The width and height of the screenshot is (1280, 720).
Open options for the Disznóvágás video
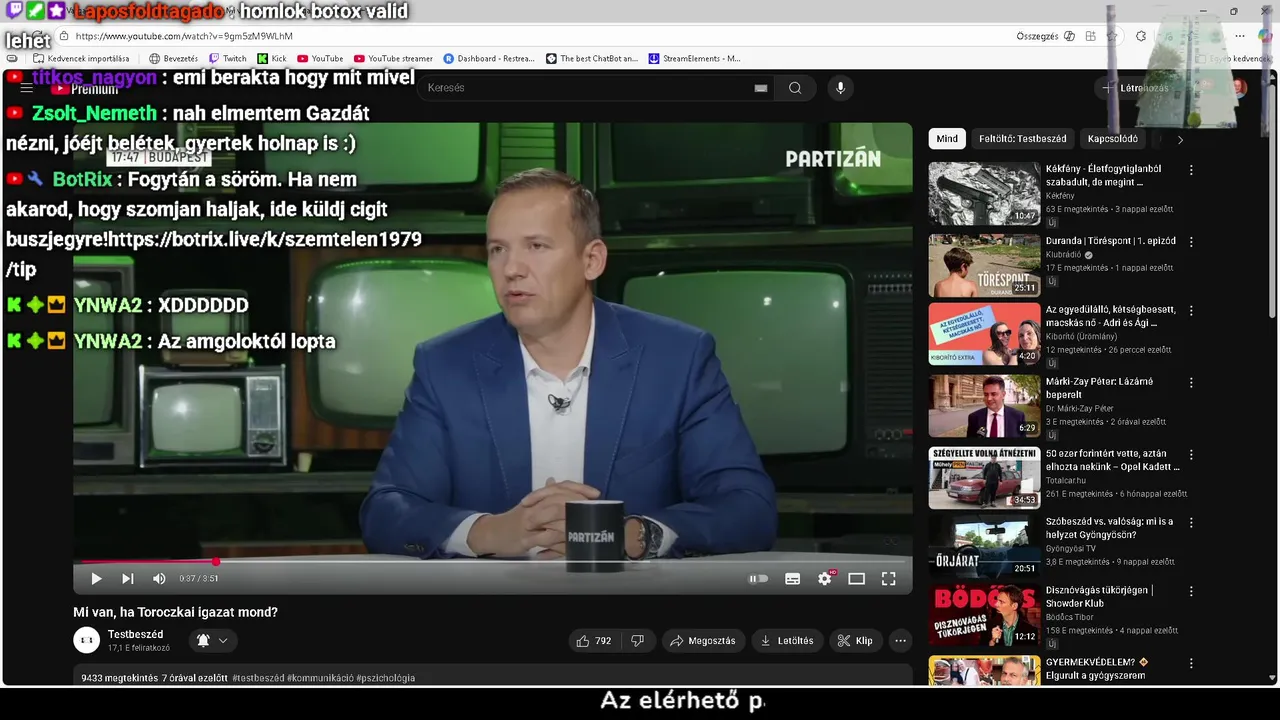pyautogui.click(x=1191, y=592)
